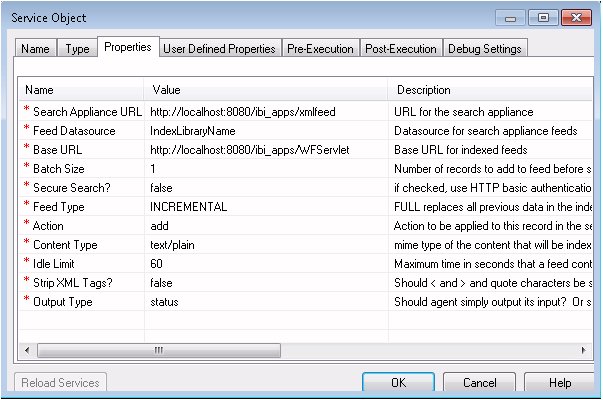Select the Action name cell
Screen dimensions: 603x400
tap(82, 226)
